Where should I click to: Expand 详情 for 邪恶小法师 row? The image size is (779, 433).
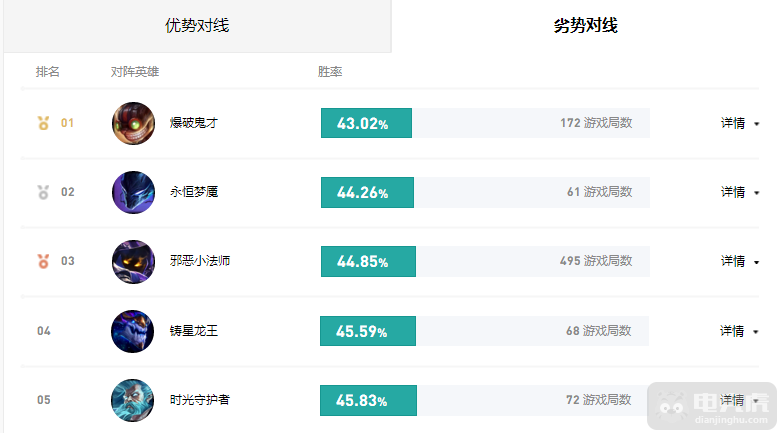(740, 261)
